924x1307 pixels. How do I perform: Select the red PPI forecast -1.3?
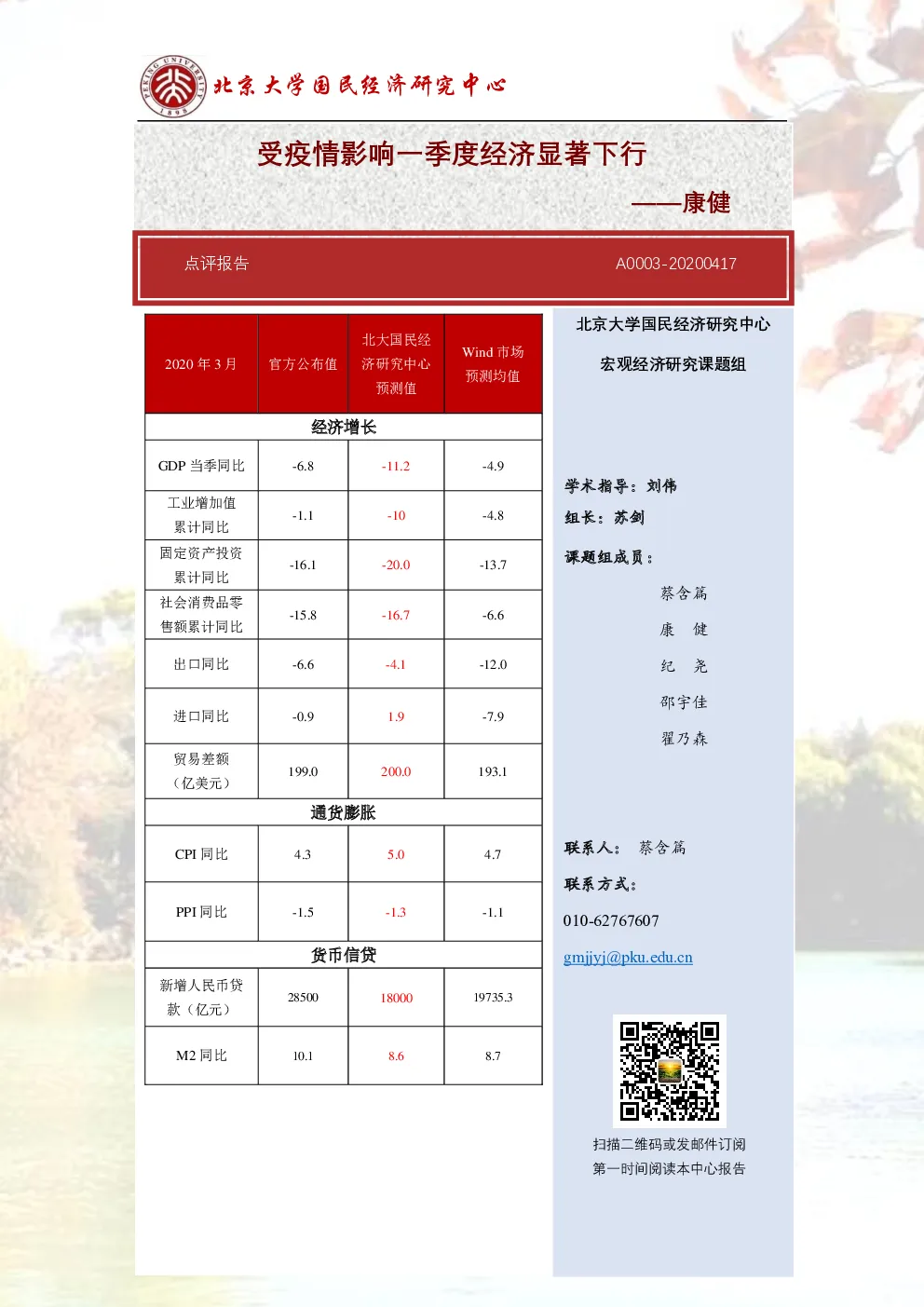pyautogui.click(x=396, y=912)
